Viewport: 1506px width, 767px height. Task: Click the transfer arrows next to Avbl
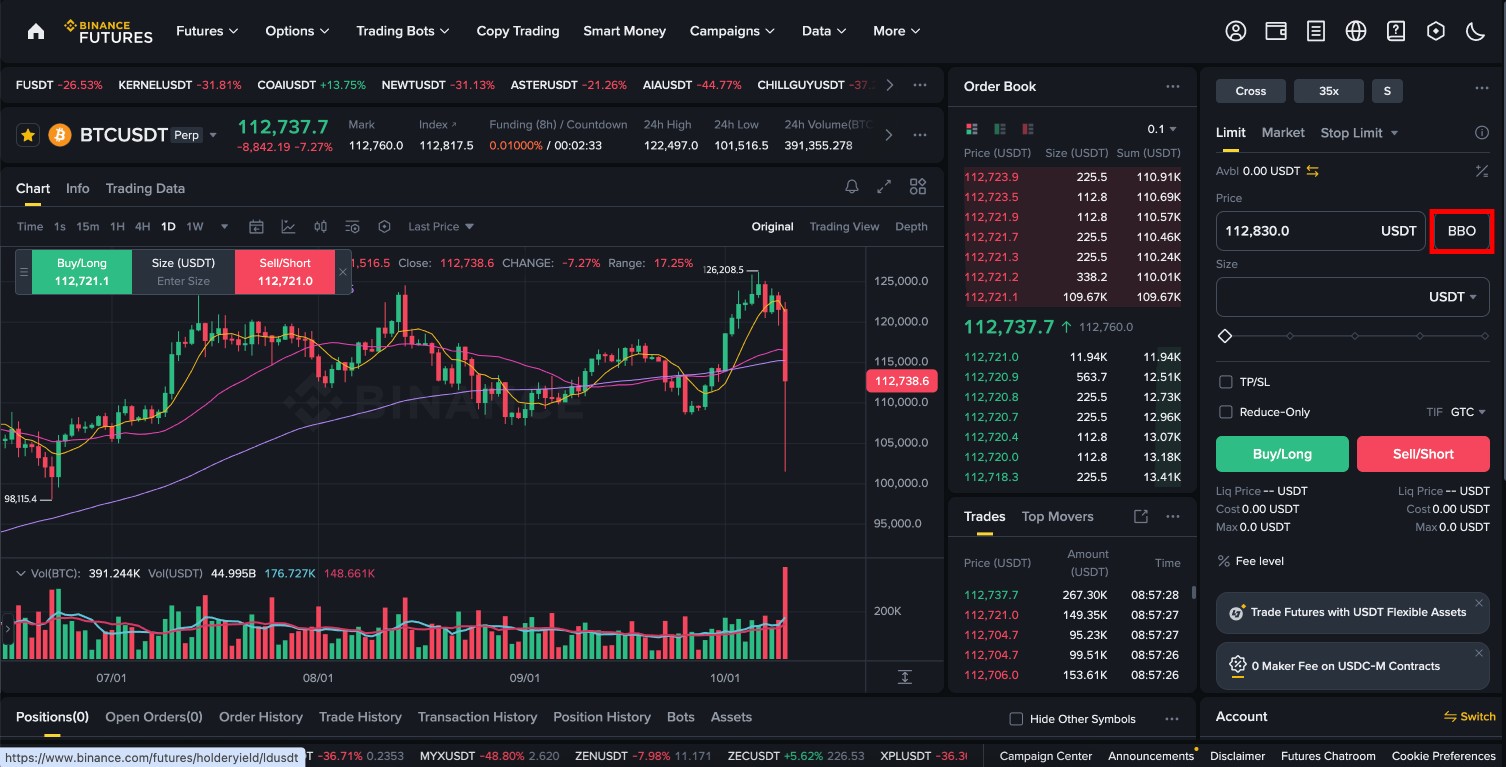point(1313,171)
